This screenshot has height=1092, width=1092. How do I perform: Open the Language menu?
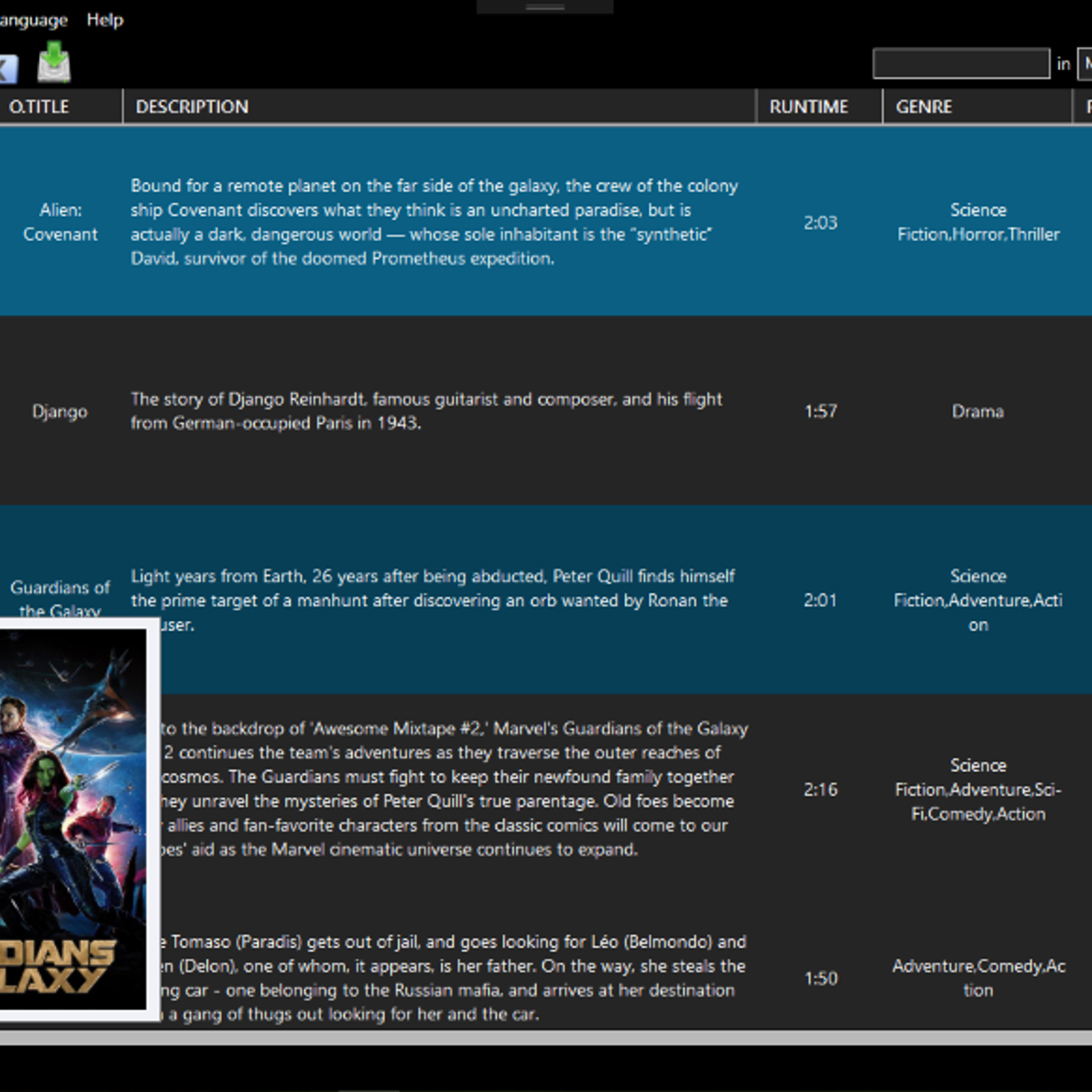(x=33, y=20)
